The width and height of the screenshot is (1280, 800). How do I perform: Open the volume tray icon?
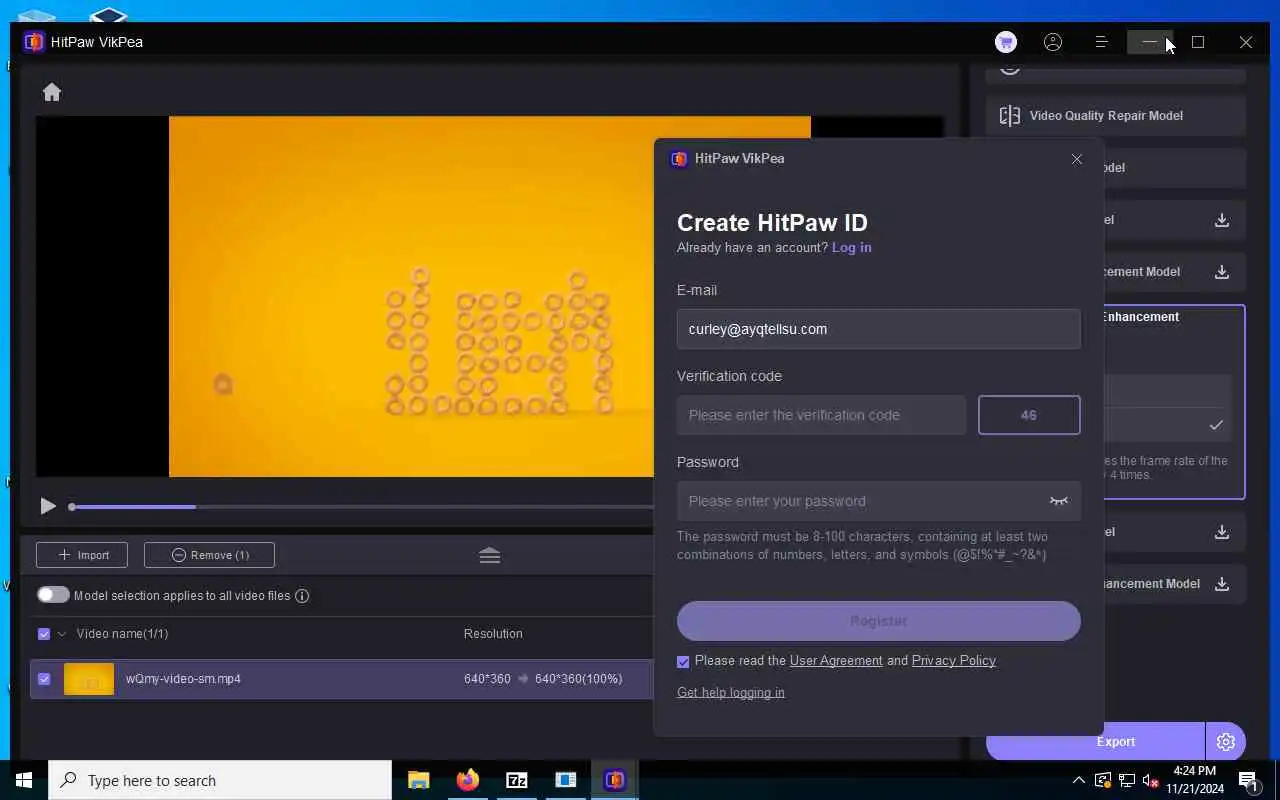click(1150, 780)
